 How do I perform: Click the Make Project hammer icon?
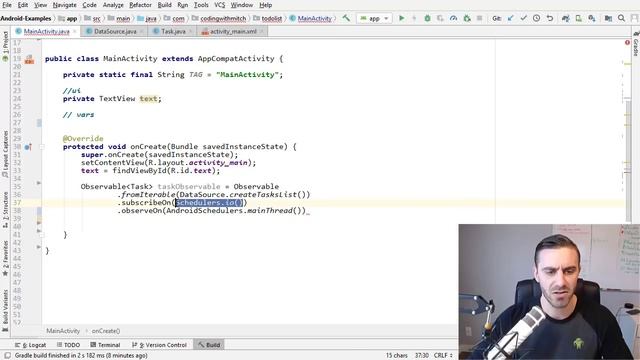tap(346, 18)
